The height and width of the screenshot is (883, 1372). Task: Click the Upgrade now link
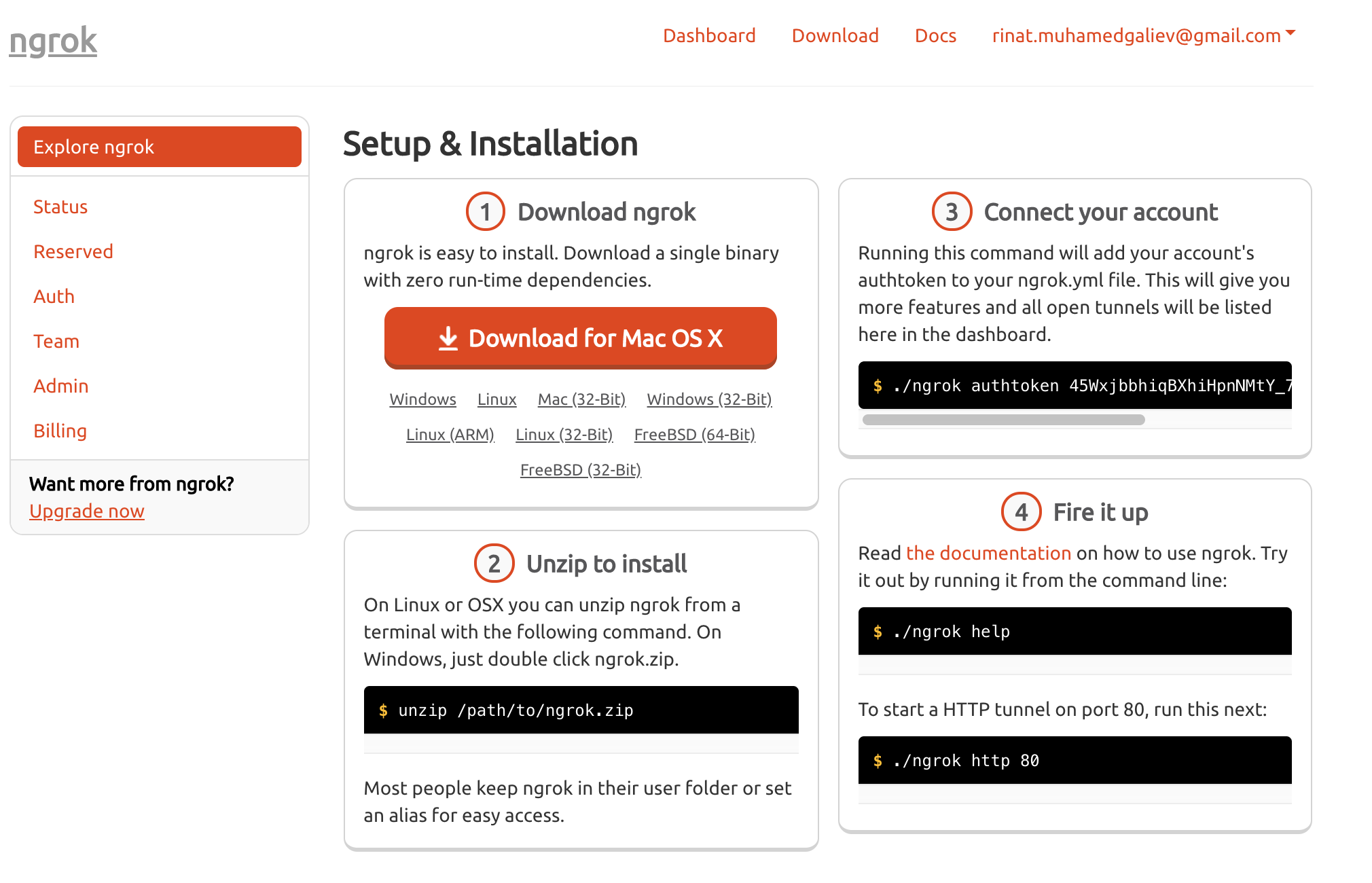(87, 511)
